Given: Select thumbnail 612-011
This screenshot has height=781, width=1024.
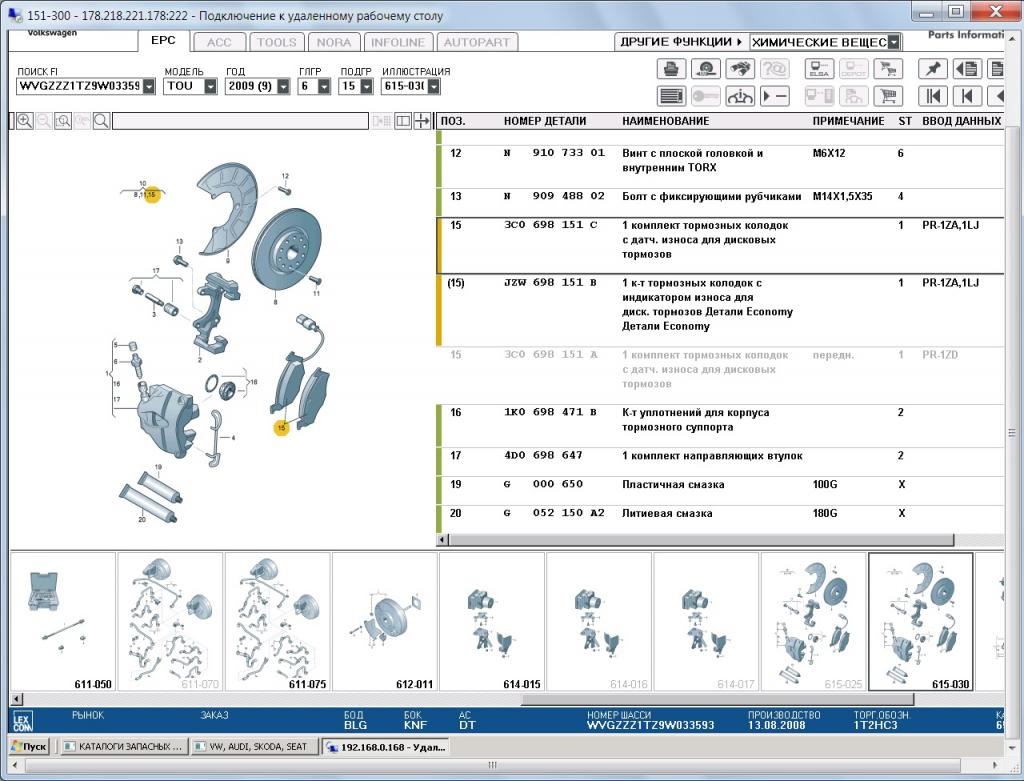Looking at the screenshot, I should (x=385, y=622).
